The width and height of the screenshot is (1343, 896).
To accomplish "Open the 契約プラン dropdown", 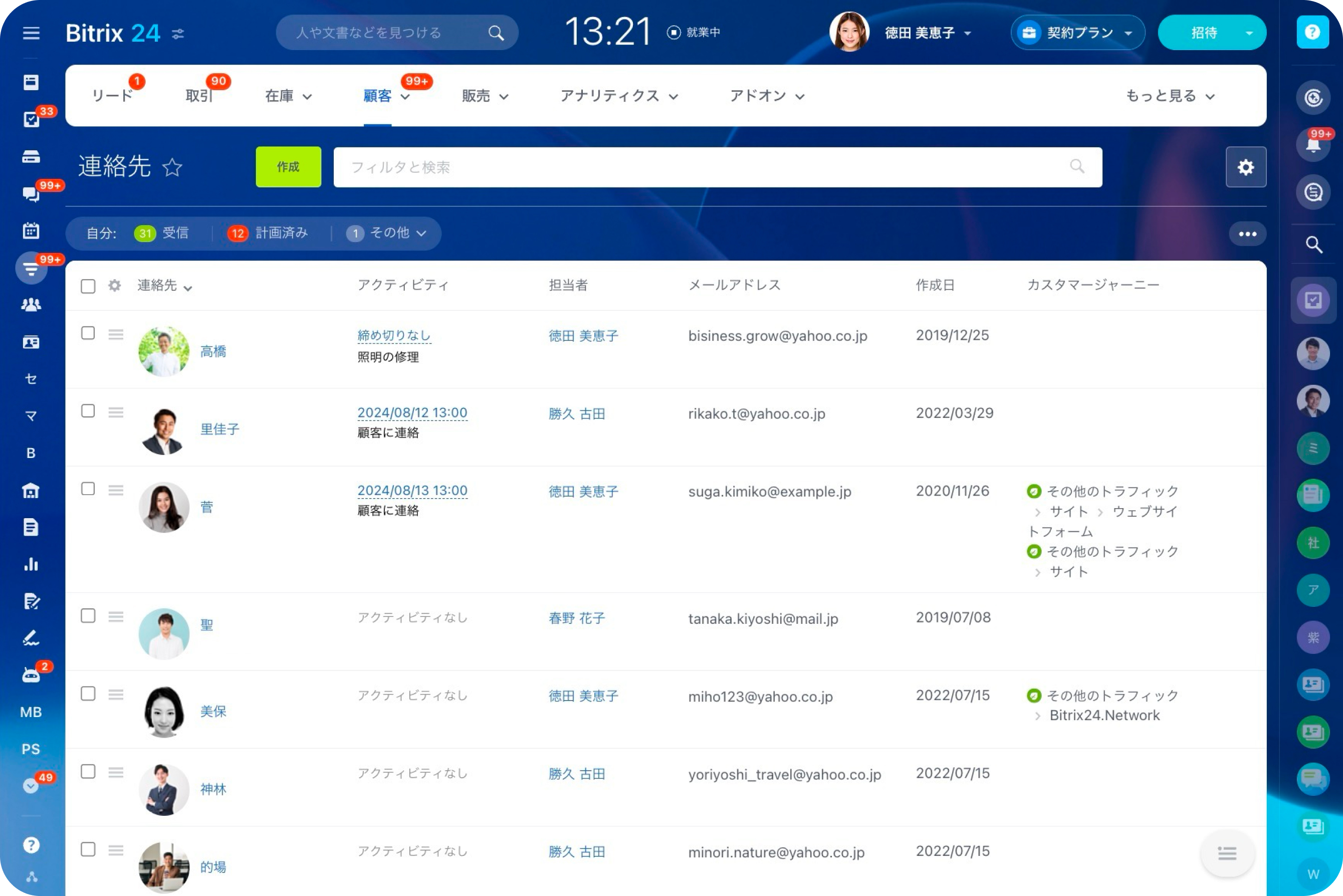I will (1078, 33).
